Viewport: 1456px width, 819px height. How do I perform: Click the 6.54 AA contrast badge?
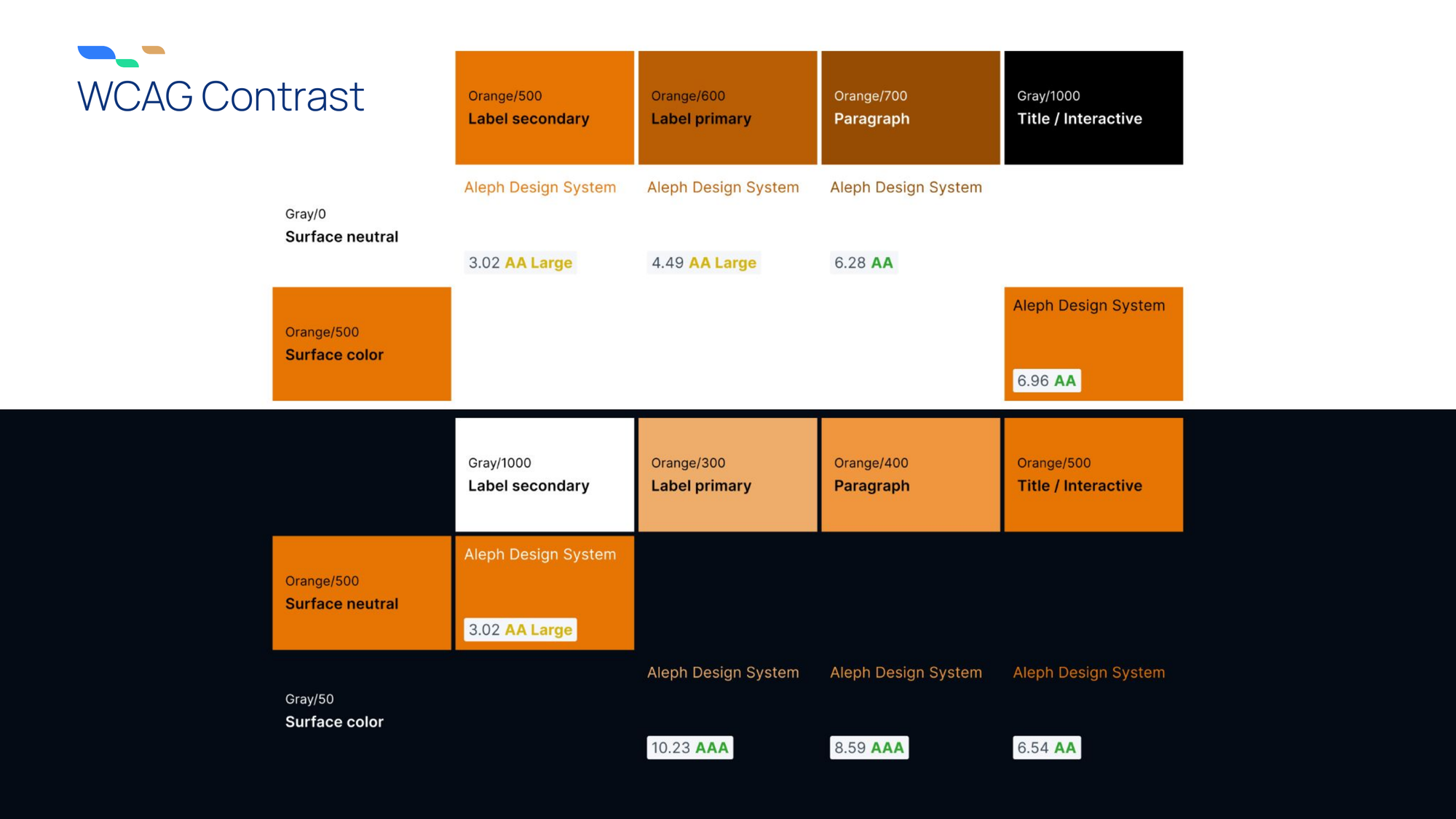tap(1046, 748)
